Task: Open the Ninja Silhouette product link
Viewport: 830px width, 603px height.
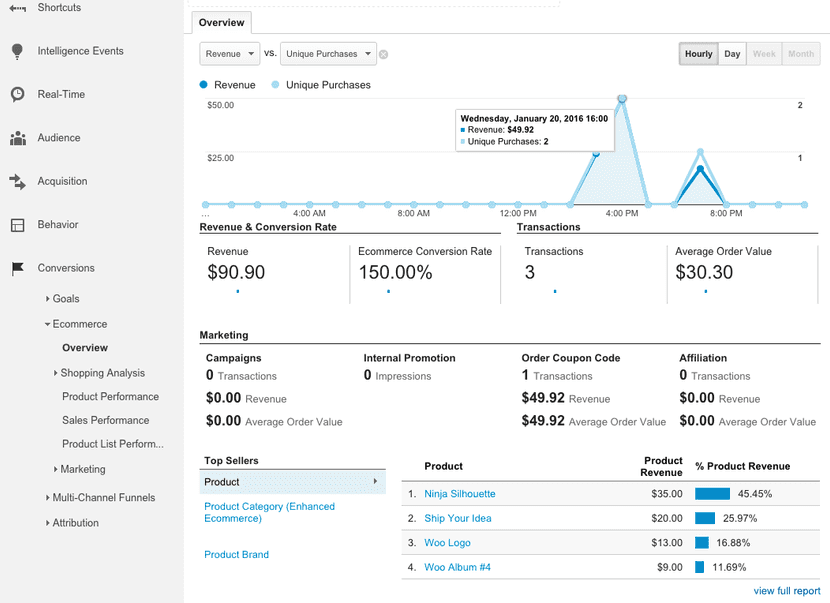Action: 459,494
